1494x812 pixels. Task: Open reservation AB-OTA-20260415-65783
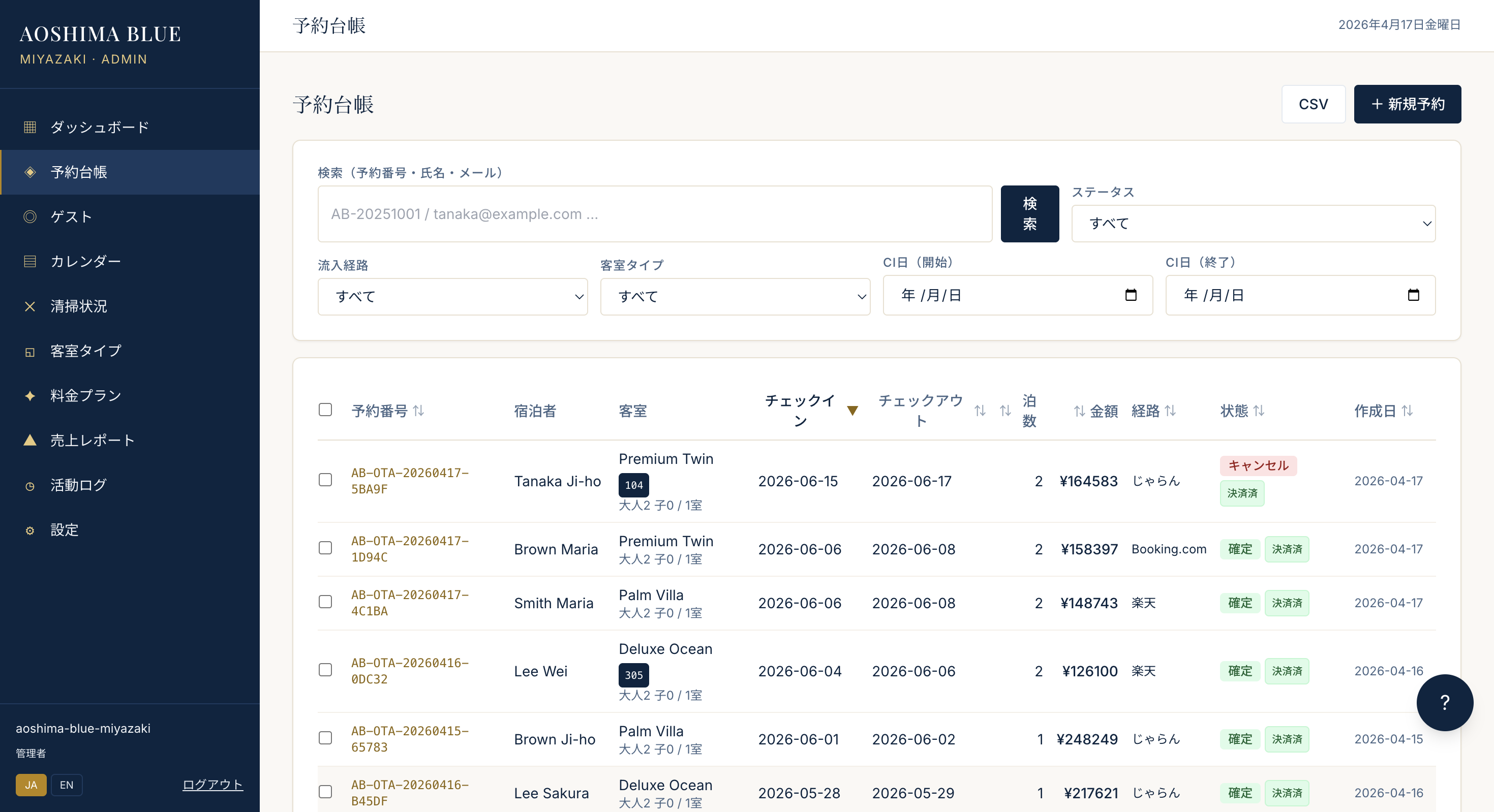[x=409, y=739]
